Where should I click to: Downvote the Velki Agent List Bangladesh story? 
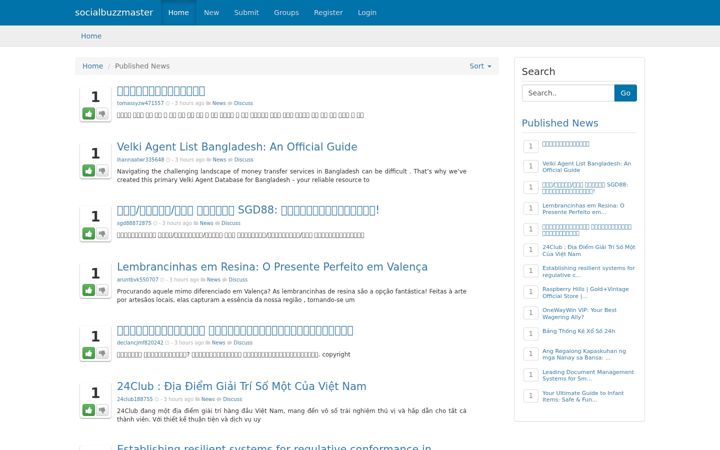(x=102, y=170)
